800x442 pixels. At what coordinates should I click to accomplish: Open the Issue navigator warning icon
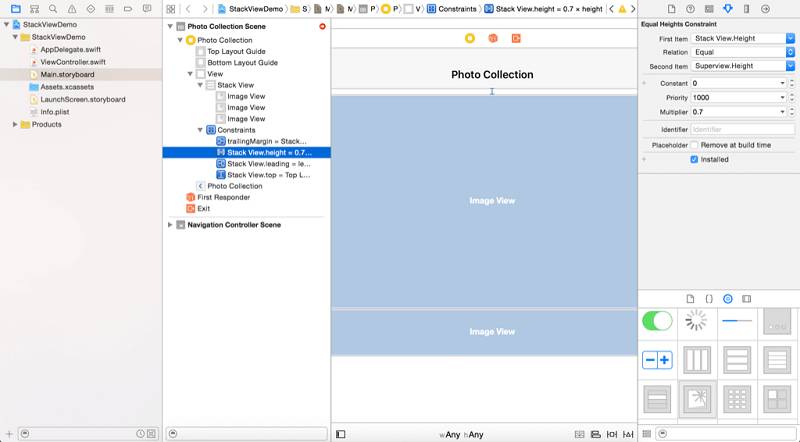72,9
